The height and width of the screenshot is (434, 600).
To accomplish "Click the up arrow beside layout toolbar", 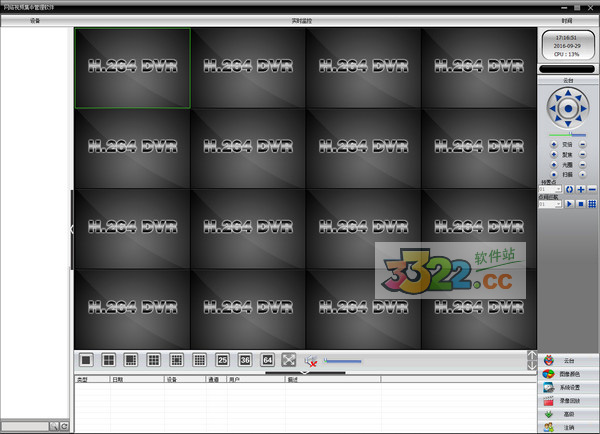I will point(532,356).
